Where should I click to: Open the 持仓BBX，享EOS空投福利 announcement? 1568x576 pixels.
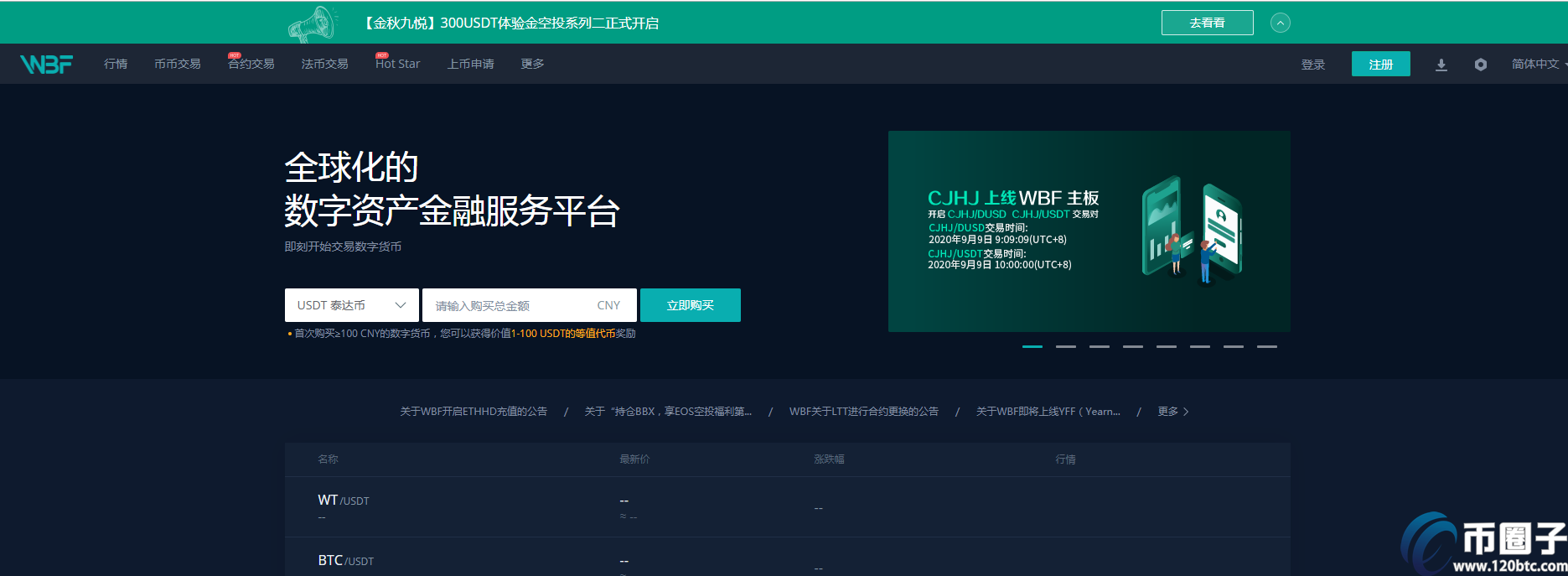coord(668,412)
